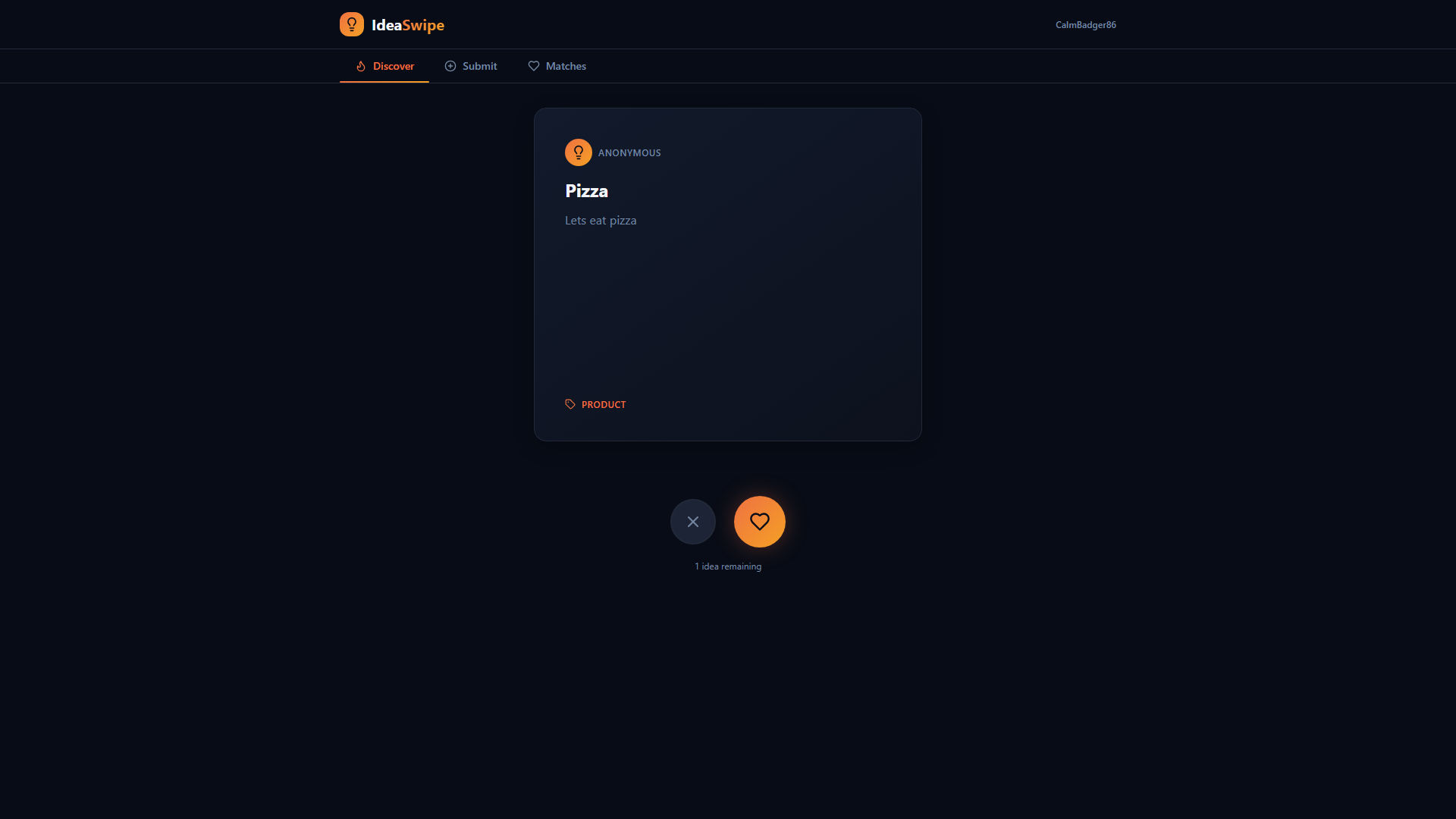Image resolution: width=1456 pixels, height=819 pixels.
Task: Click the Pizza idea title
Action: [x=586, y=191]
